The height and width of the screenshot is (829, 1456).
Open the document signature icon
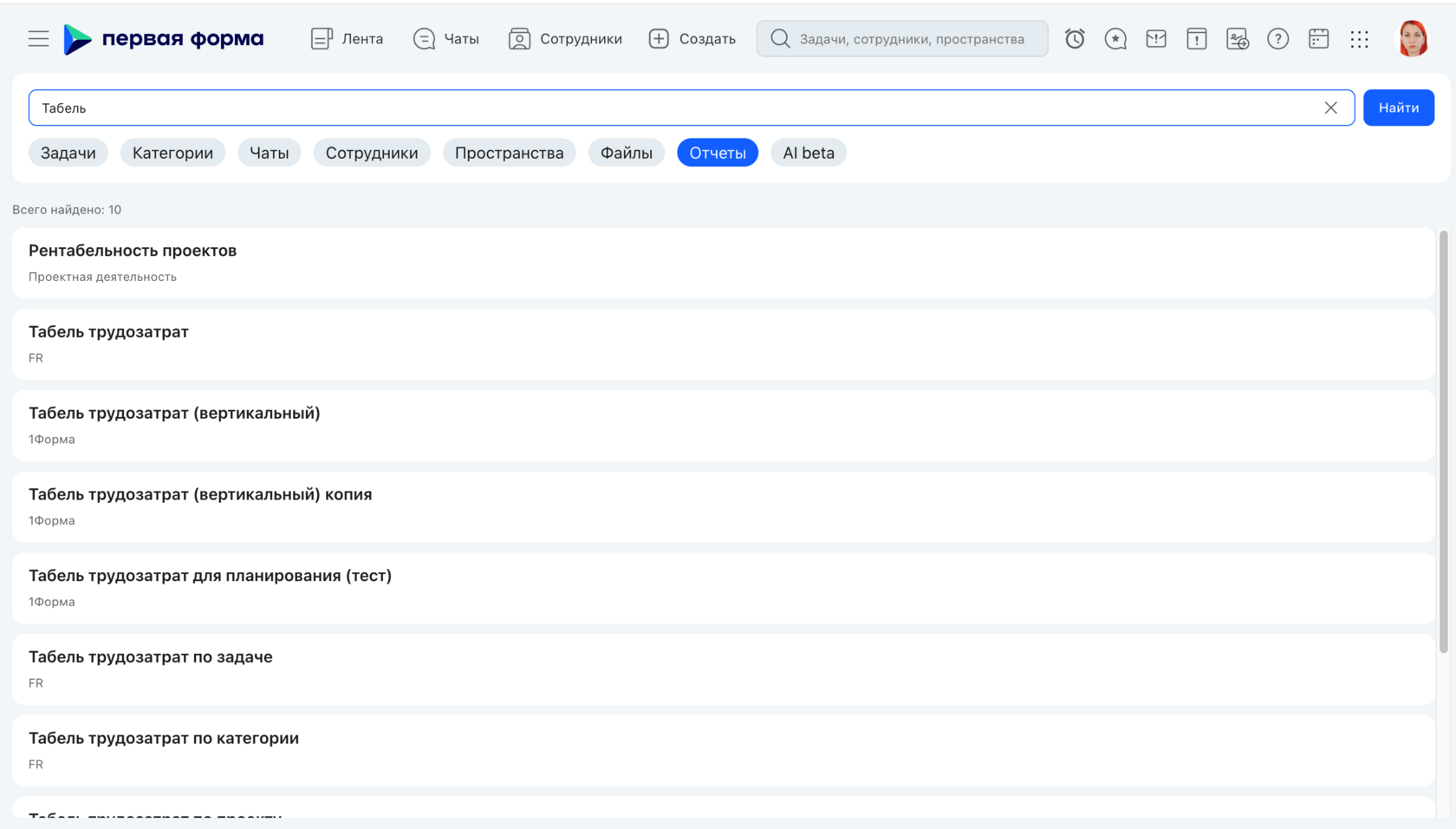[x=1238, y=38]
